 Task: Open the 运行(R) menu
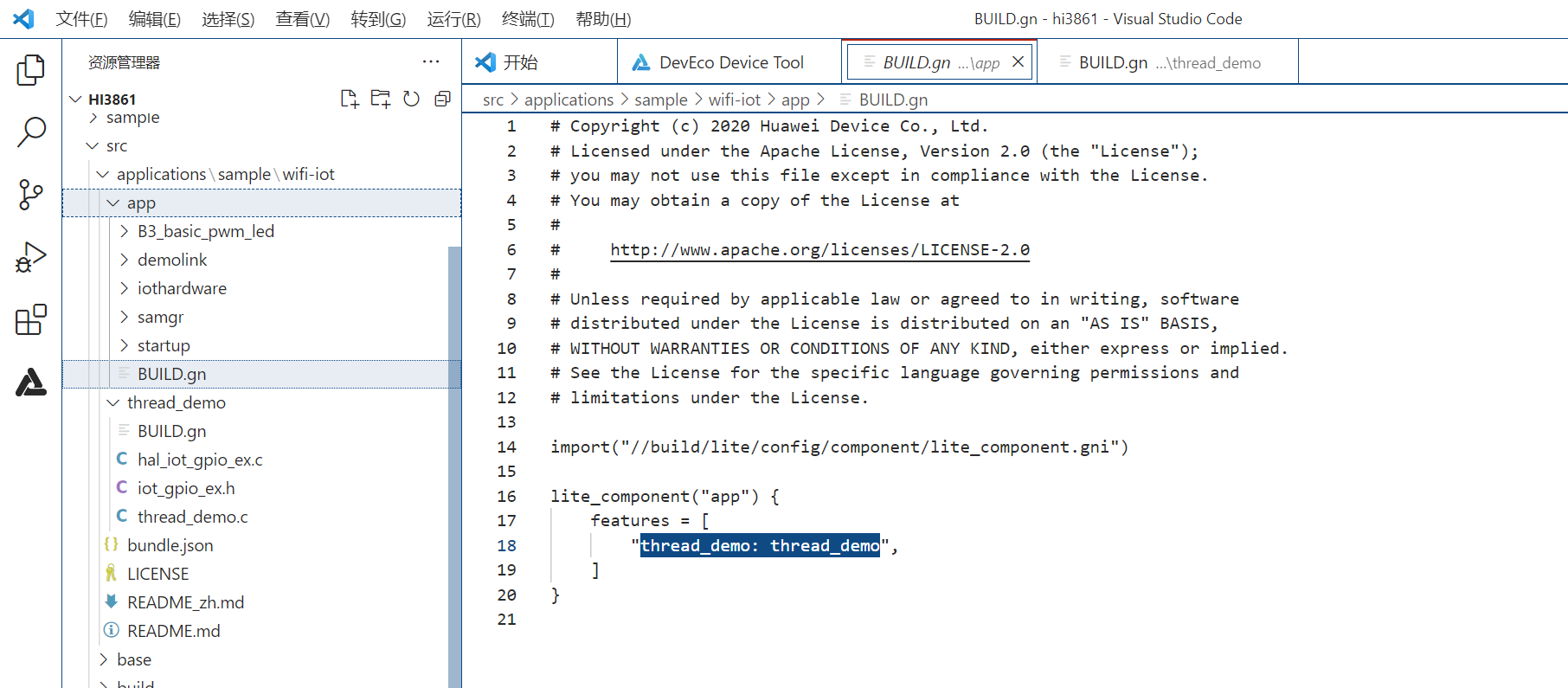tap(453, 19)
